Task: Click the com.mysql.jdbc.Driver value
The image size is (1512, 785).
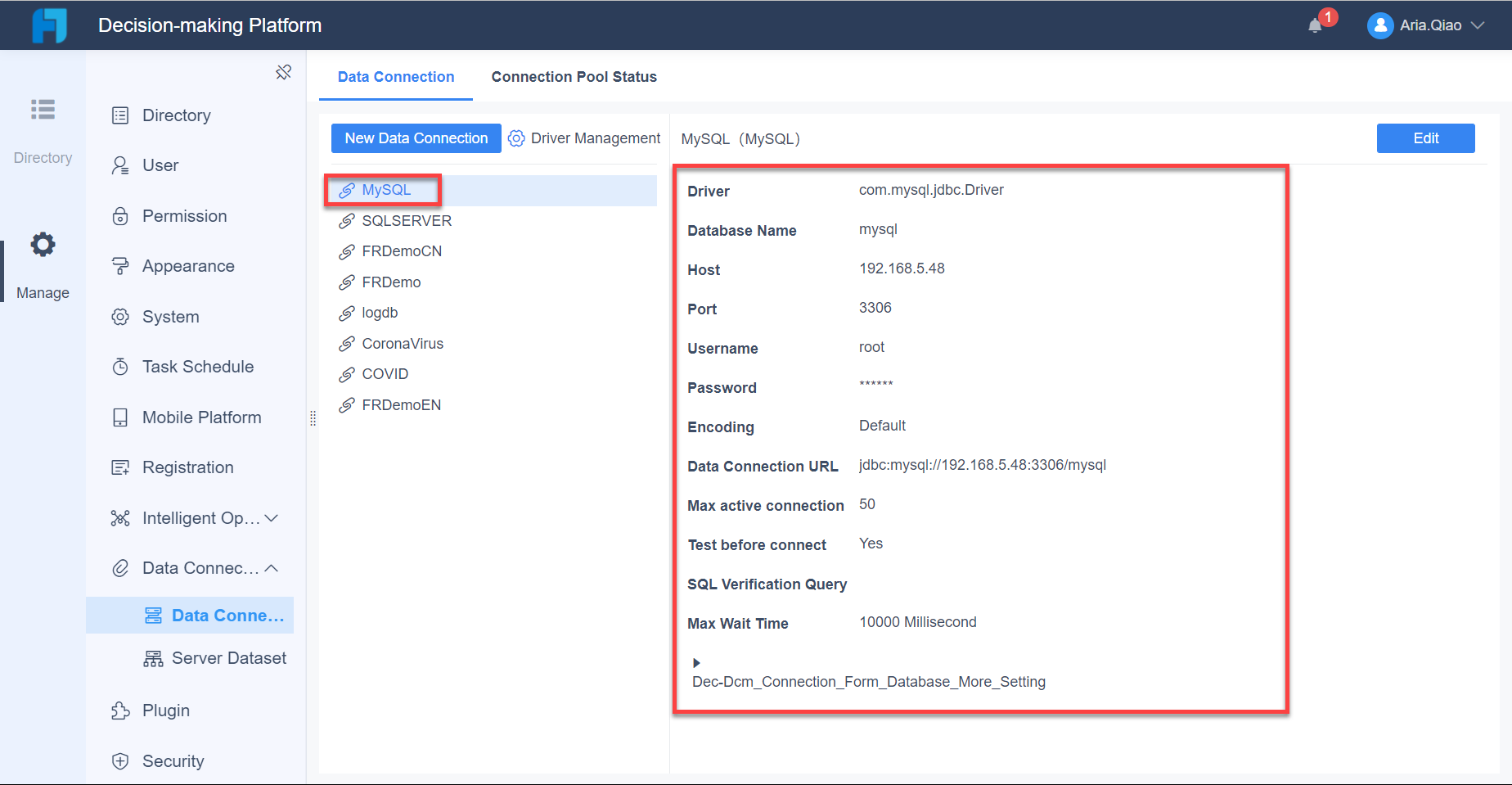Action: click(931, 190)
